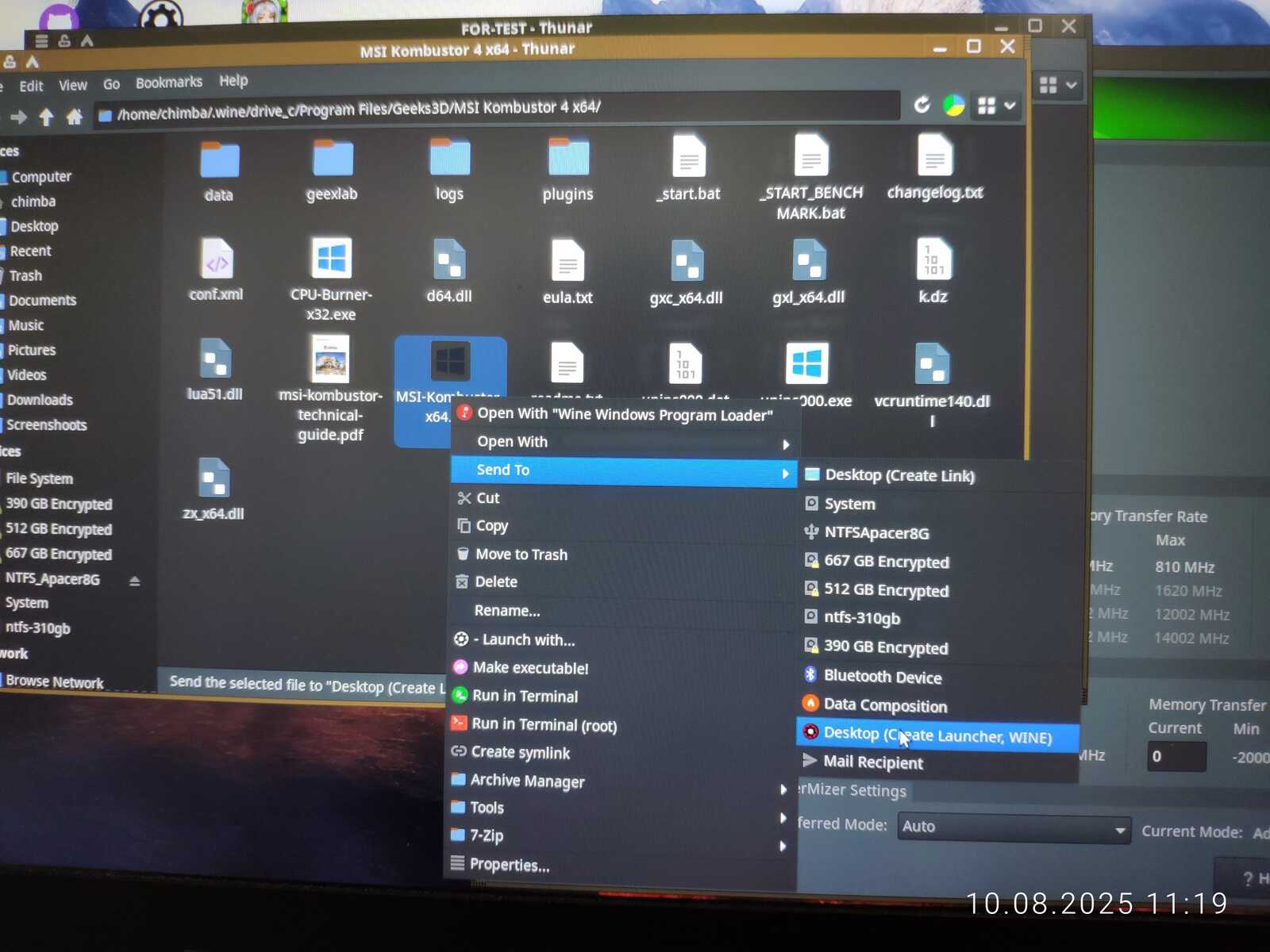
Task: Open the logs folder icon
Action: (450, 157)
